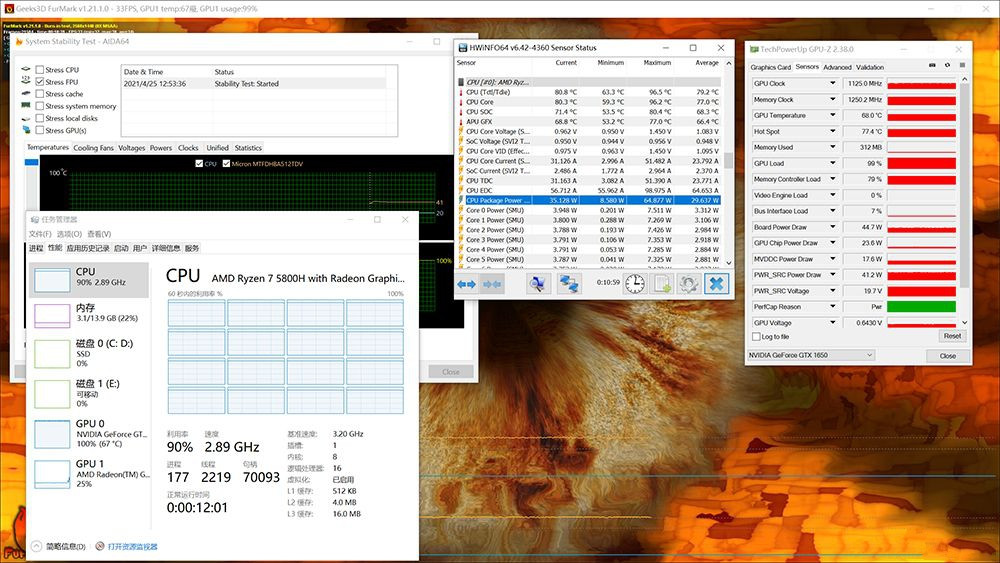Click the red GPU Temperature graph bar
Screen dimensions: 1000x563
tap(922, 115)
